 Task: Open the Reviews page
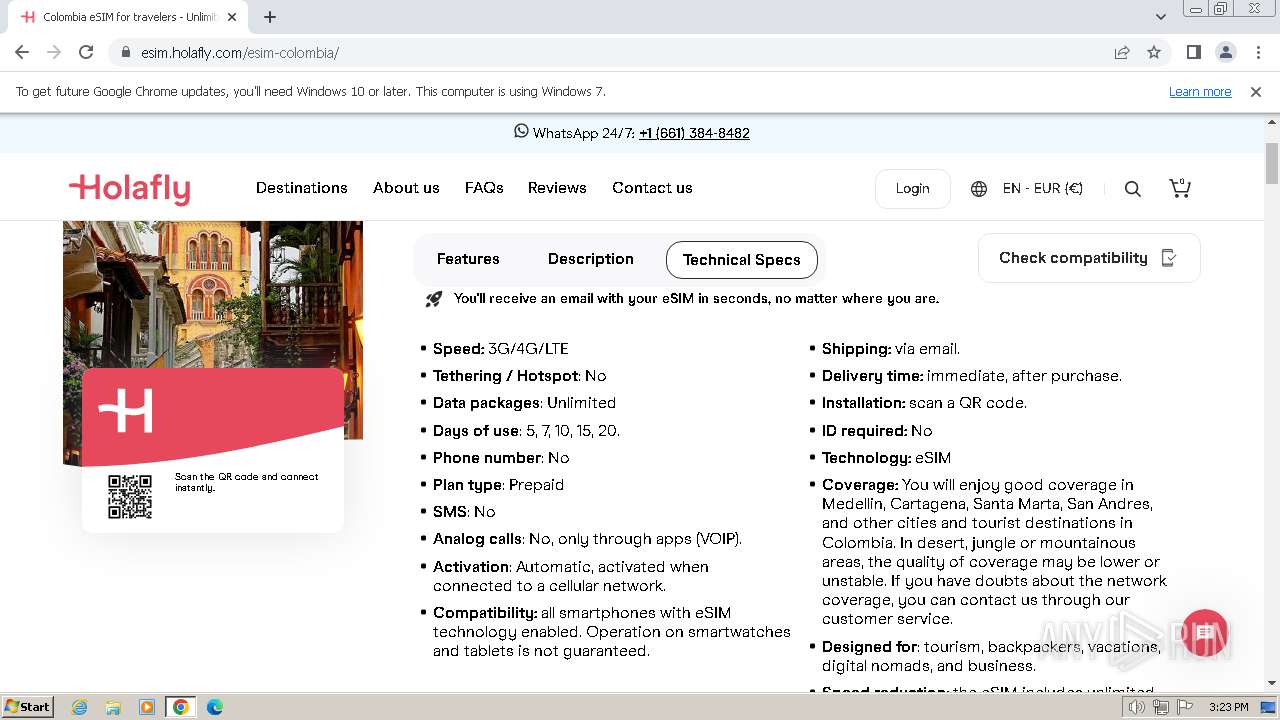(557, 188)
